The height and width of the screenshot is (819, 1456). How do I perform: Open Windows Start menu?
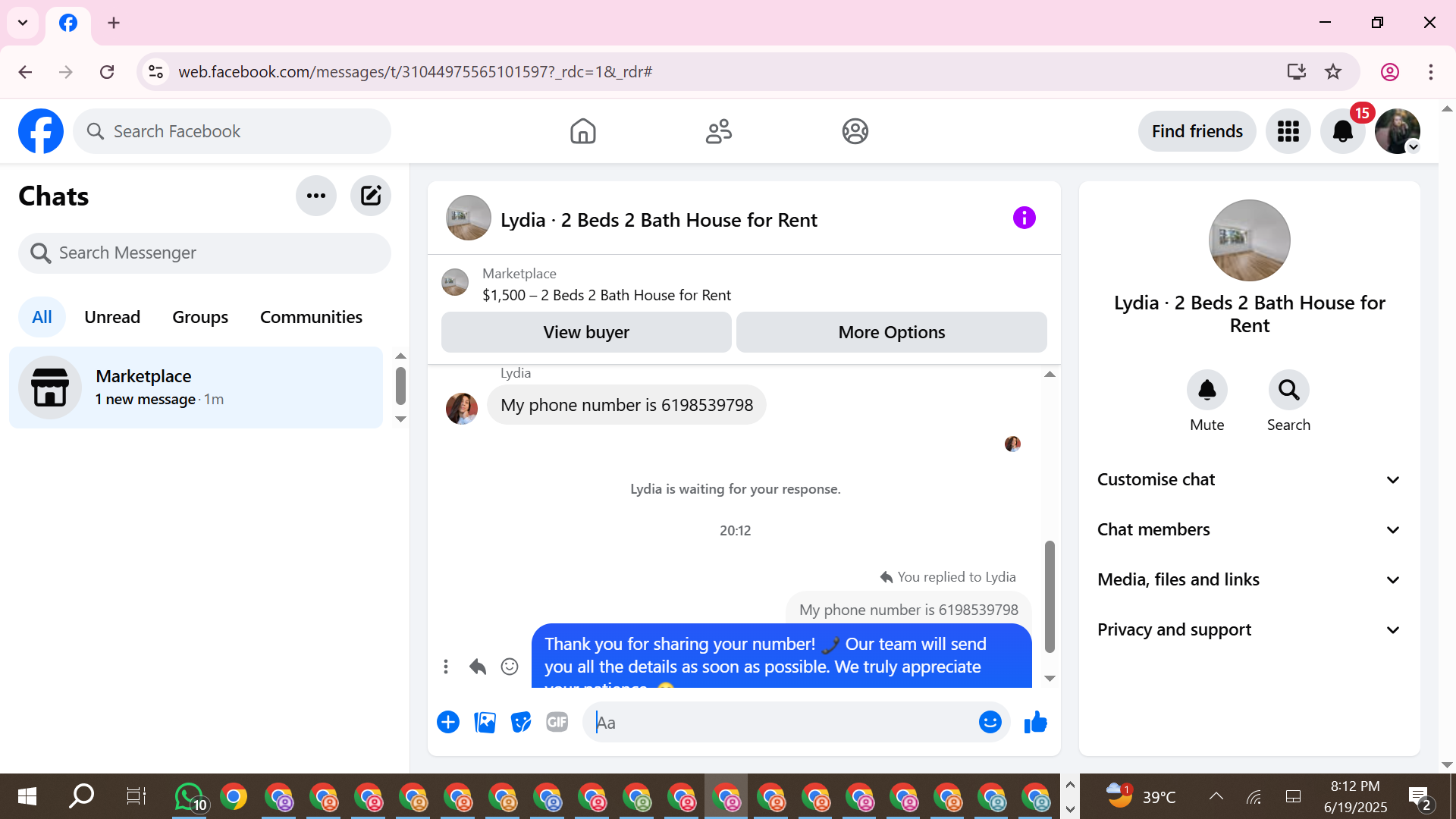[27, 796]
